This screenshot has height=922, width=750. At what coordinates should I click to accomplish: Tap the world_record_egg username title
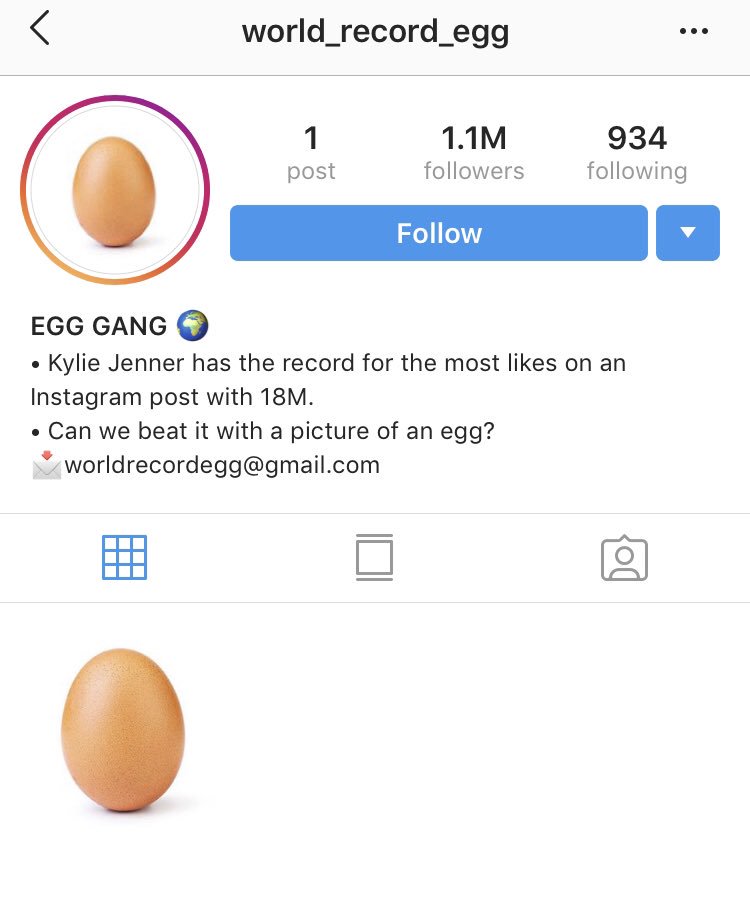pyautogui.click(x=375, y=32)
